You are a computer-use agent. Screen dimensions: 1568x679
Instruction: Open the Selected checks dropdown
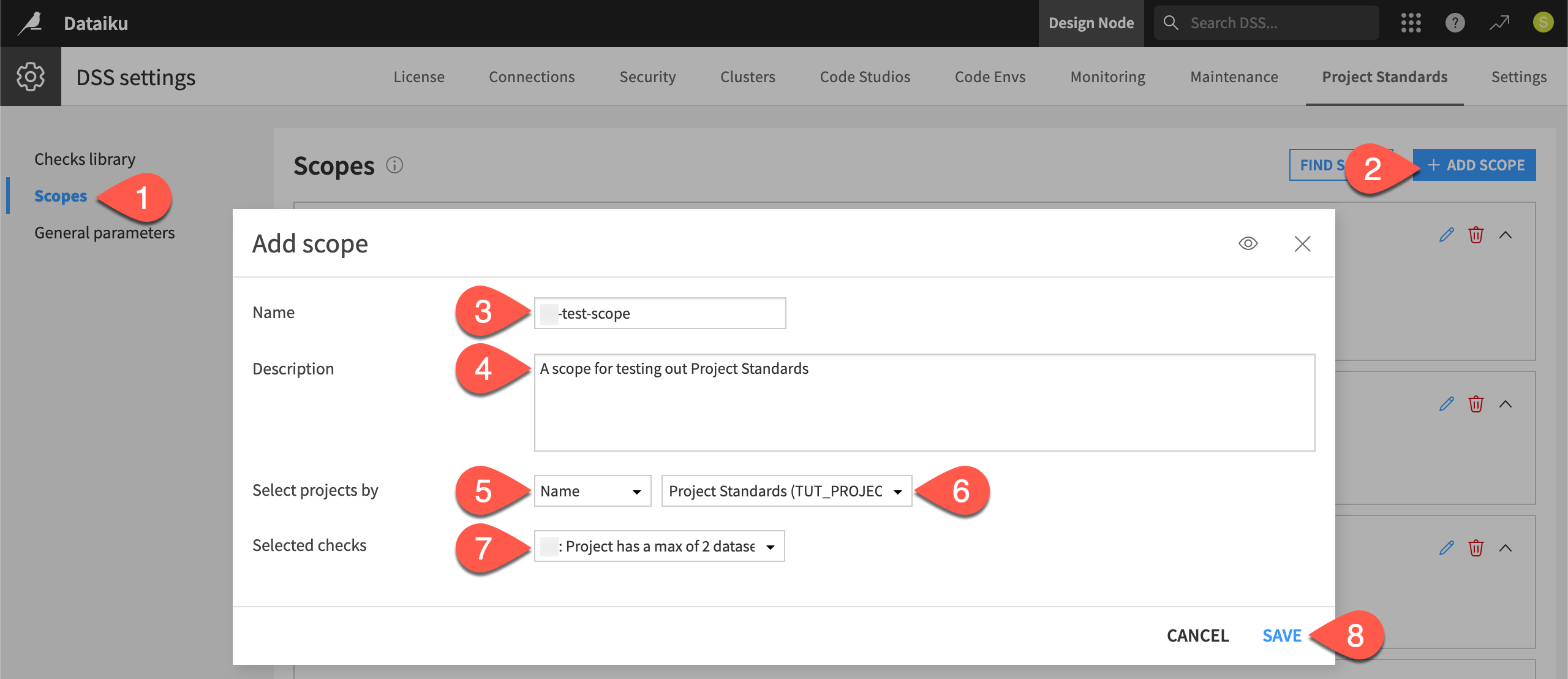[659, 546]
